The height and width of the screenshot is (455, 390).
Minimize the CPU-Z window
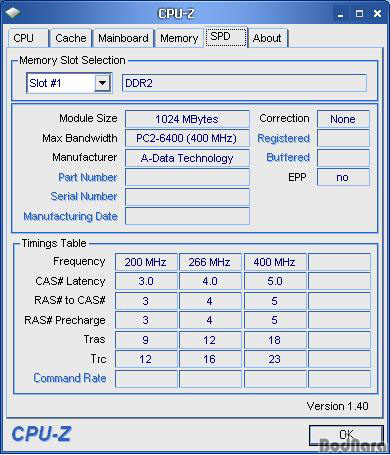pos(340,14)
